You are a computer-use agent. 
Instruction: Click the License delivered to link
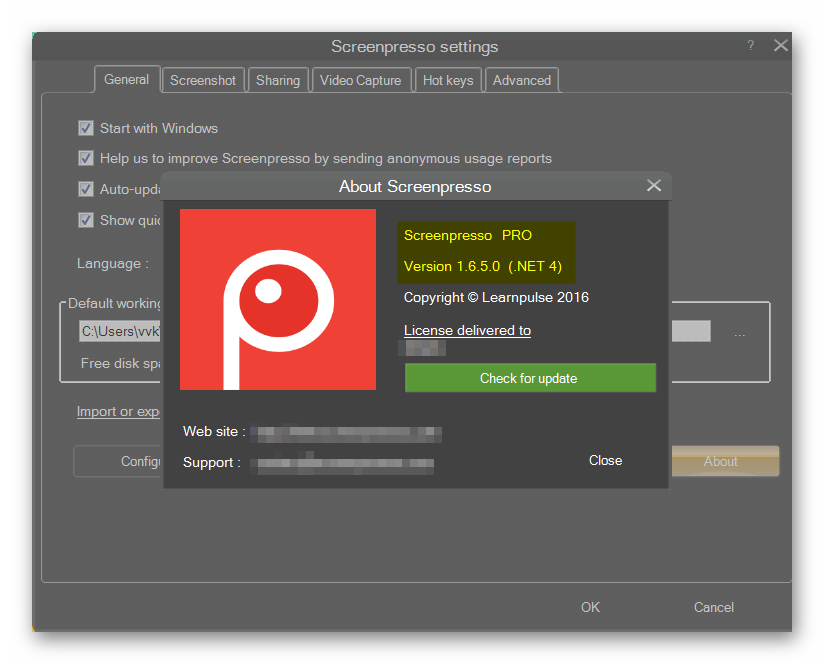pyautogui.click(x=467, y=330)
